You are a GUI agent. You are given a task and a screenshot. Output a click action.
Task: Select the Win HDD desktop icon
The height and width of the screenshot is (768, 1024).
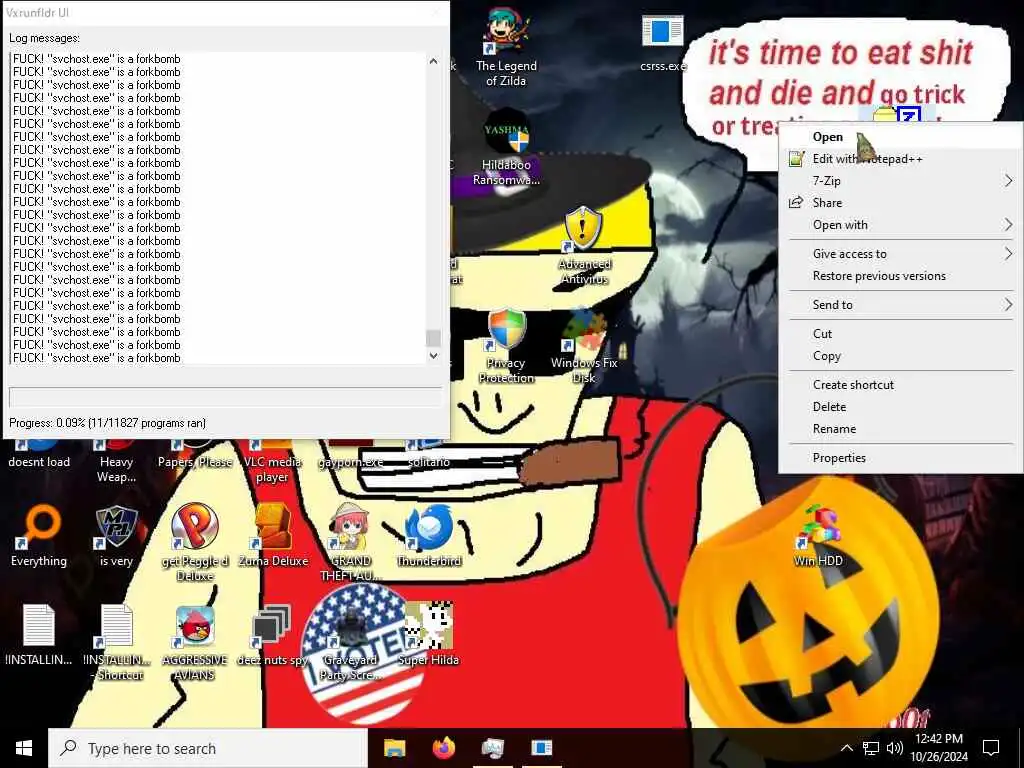(818, 536)
